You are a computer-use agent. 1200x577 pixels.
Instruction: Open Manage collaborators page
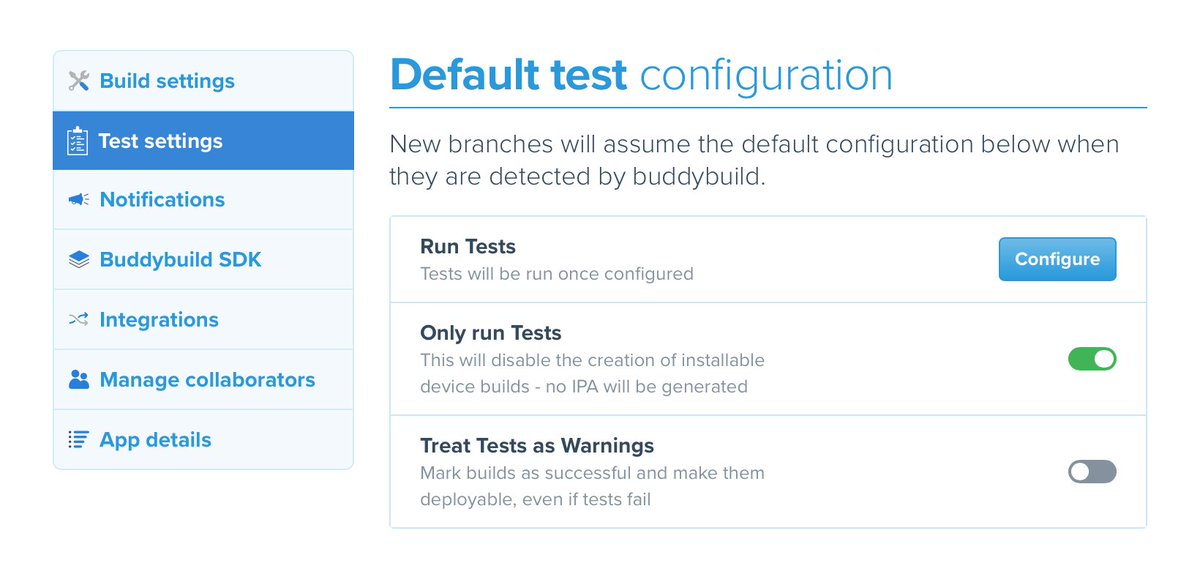coord(203,380)
